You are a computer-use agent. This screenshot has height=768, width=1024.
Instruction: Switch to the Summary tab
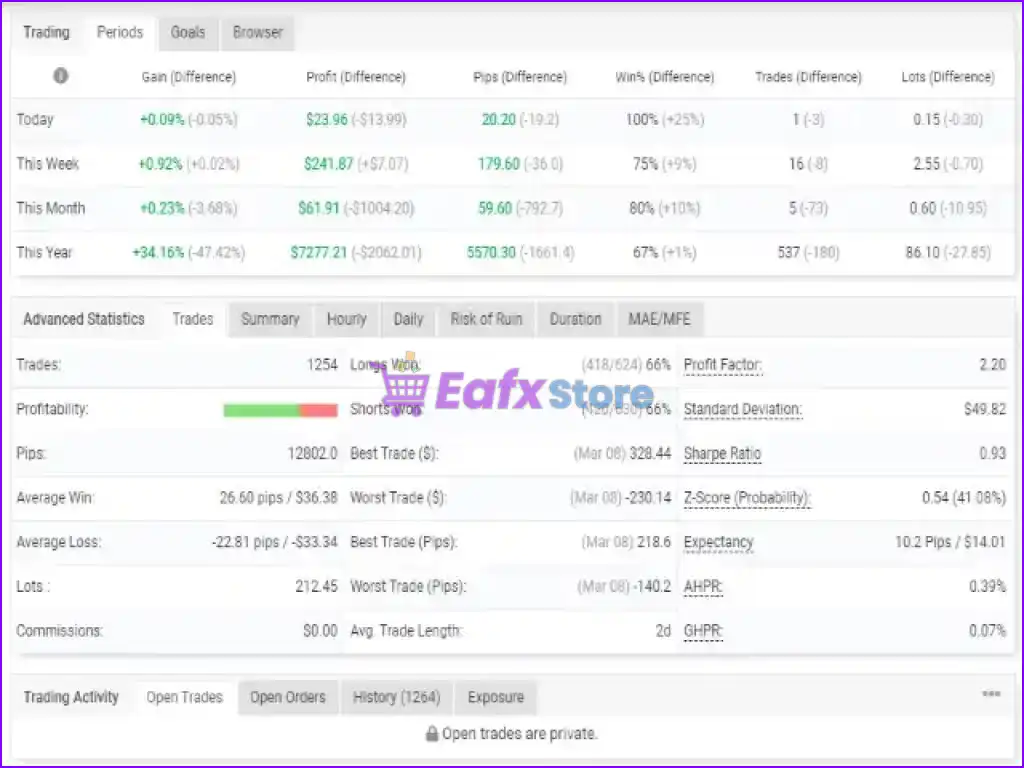tap(270, 319)
